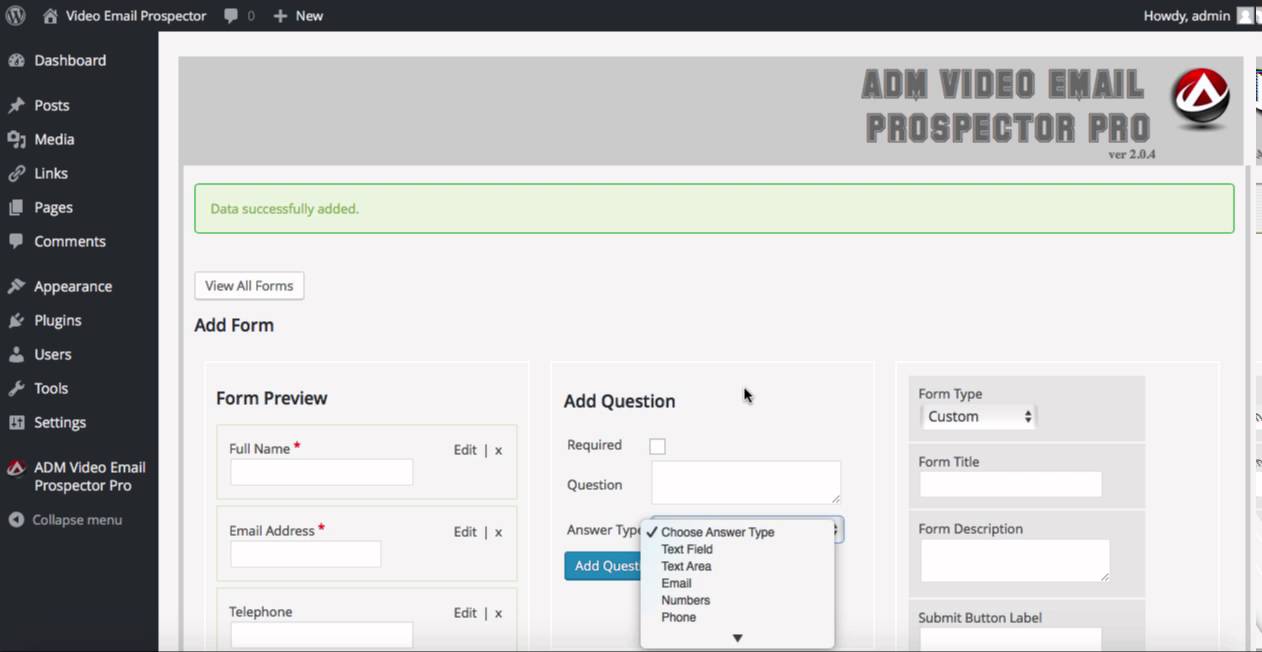Click Collapse menu text

(77, 520)
